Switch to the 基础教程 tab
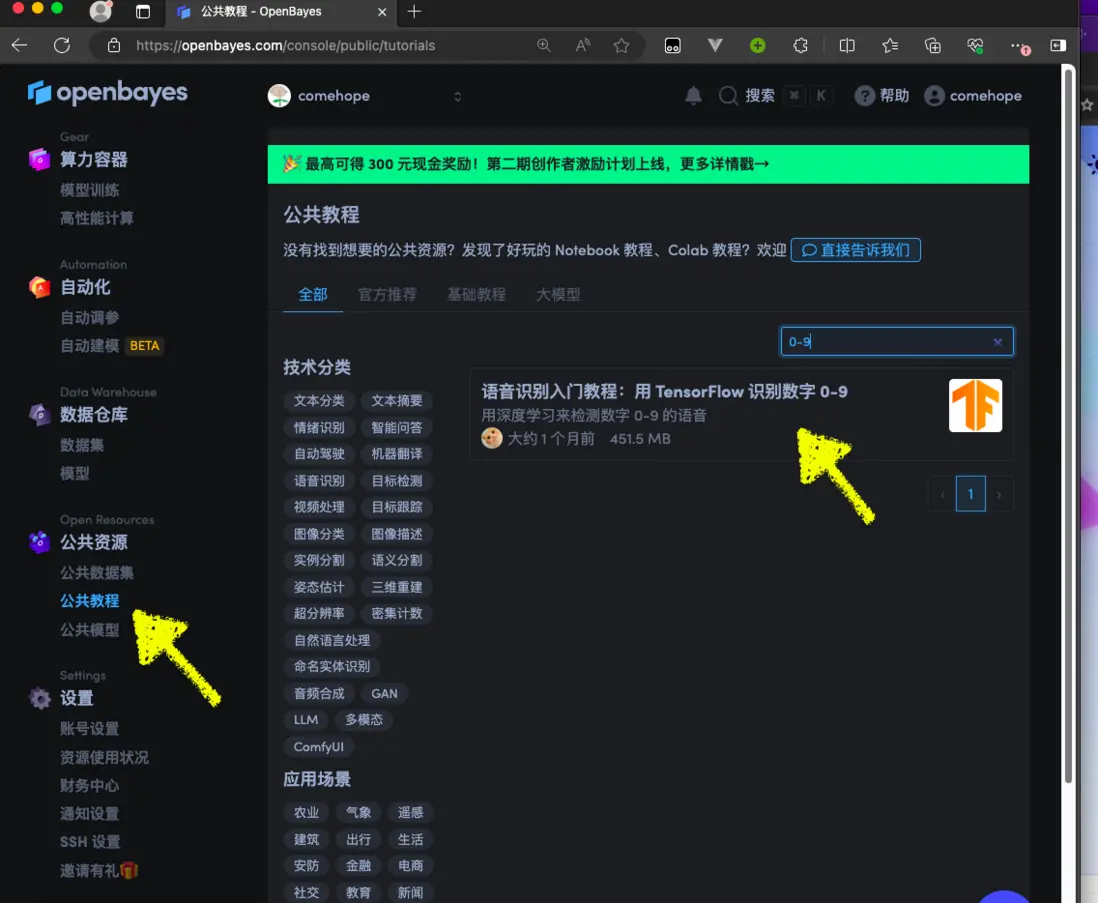The width and height of the screenshot is (1098, 903). click(x=476, y=295)
